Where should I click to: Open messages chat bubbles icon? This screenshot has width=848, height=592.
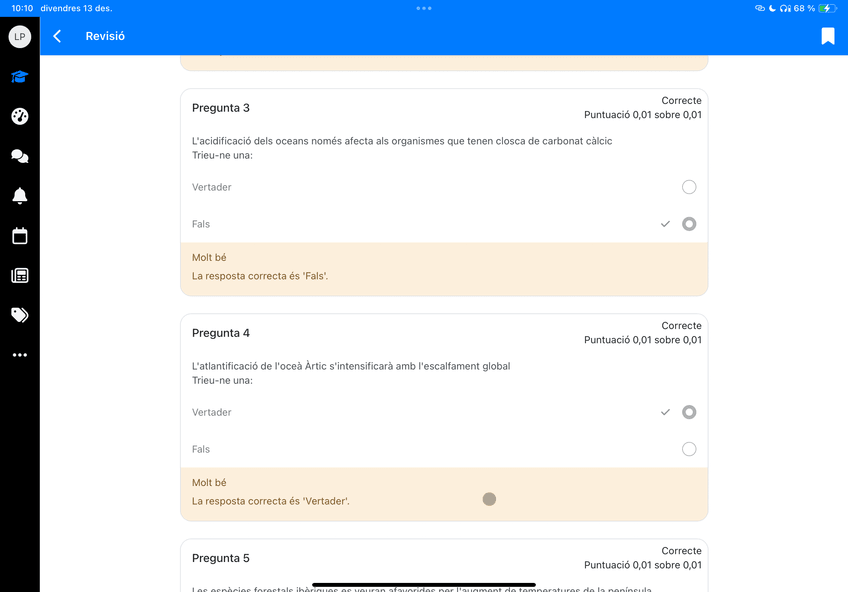(x=19, y=156)
